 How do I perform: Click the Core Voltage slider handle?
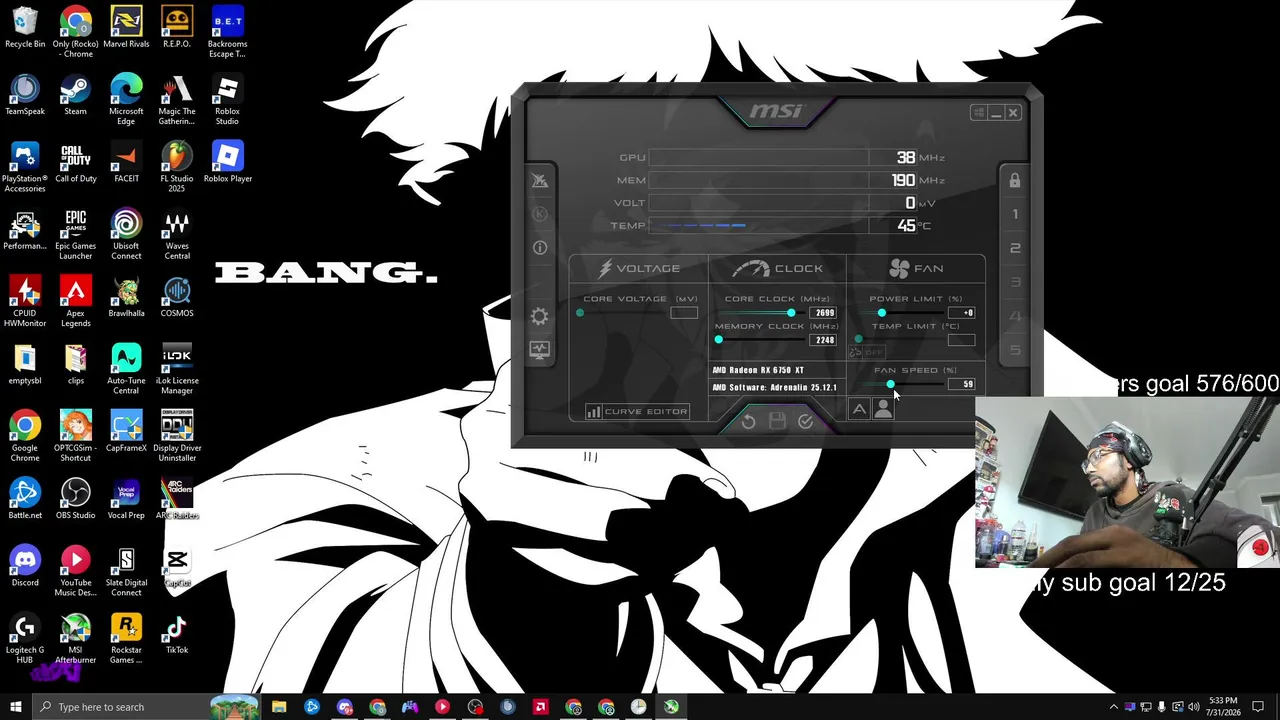click(x=580, y=313)
